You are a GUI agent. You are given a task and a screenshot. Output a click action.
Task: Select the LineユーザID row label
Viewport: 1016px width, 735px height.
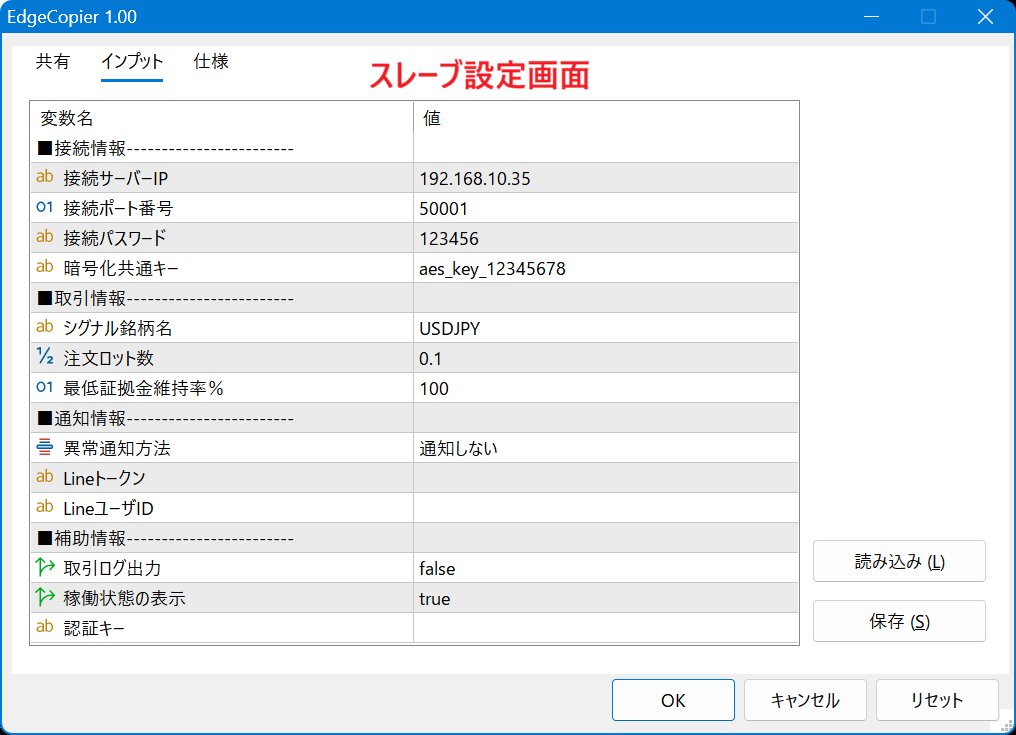click(x=108, y=508)
